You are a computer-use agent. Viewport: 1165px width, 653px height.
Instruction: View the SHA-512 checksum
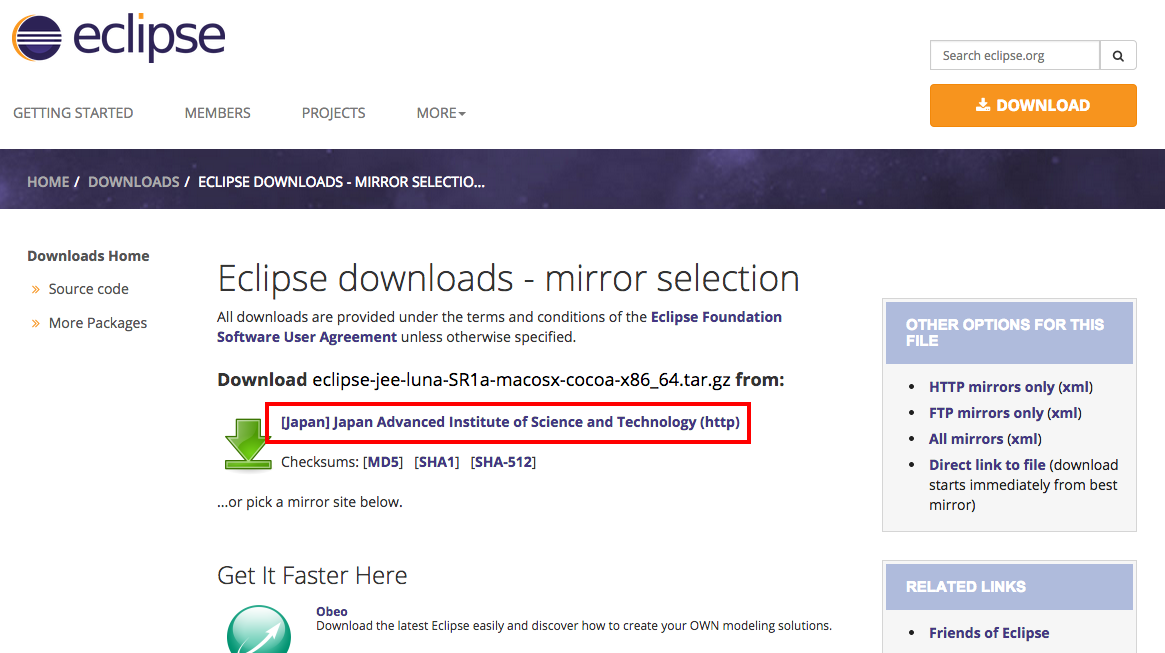(x=503, y=462)
